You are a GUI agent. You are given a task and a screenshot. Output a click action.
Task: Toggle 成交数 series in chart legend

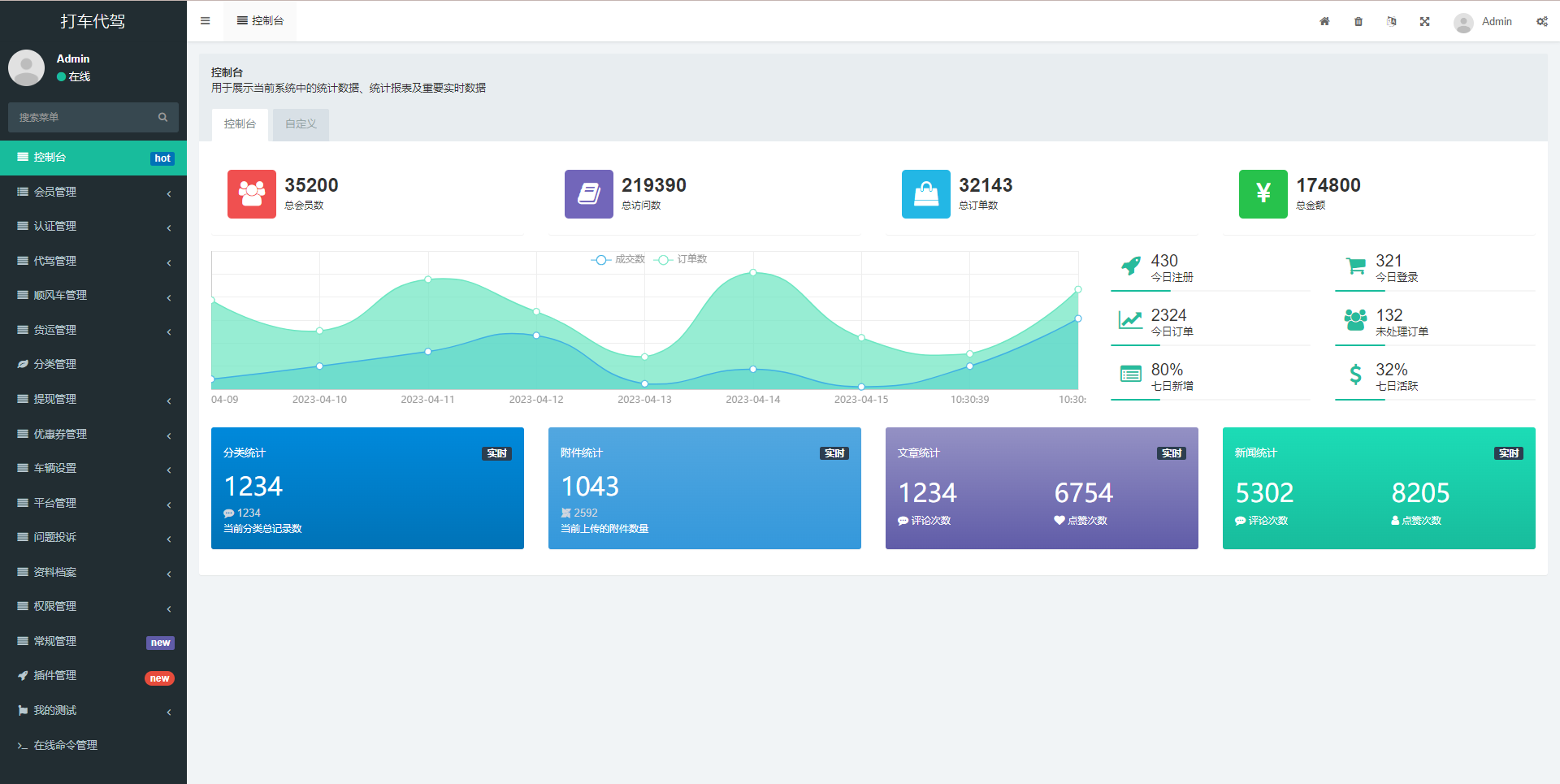619,259
